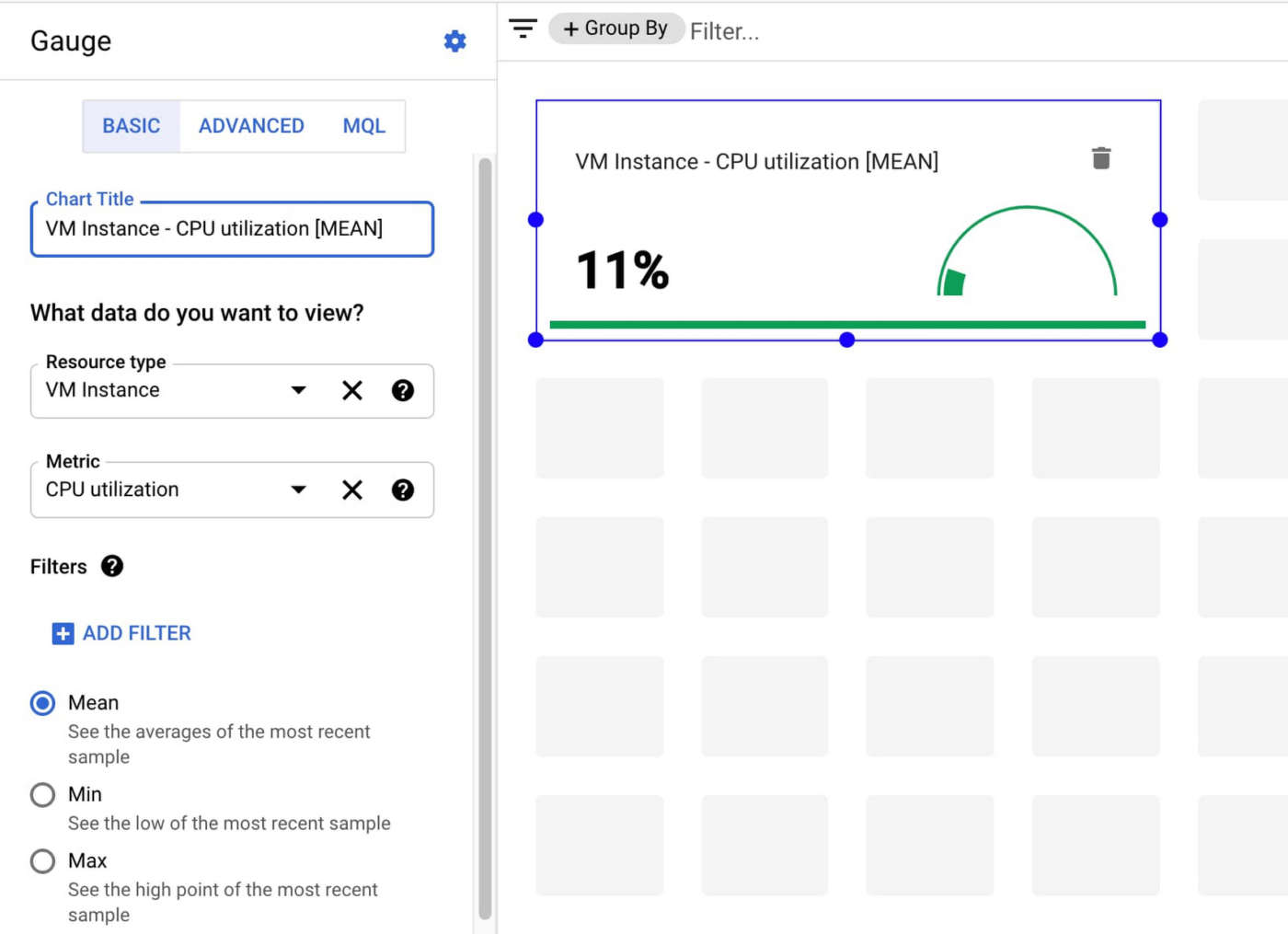Open the Gauge settings gear icon
1288x934 pixels.
click(x=454, y=41)
